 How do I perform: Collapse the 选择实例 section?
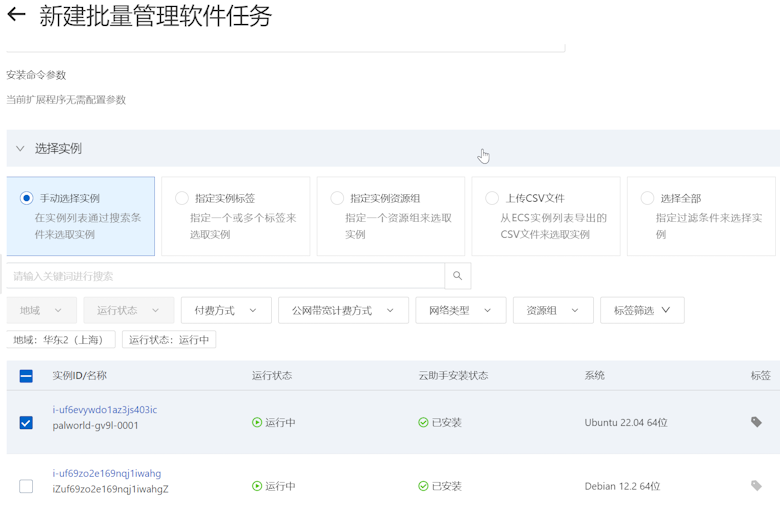[x=20, y=148]
